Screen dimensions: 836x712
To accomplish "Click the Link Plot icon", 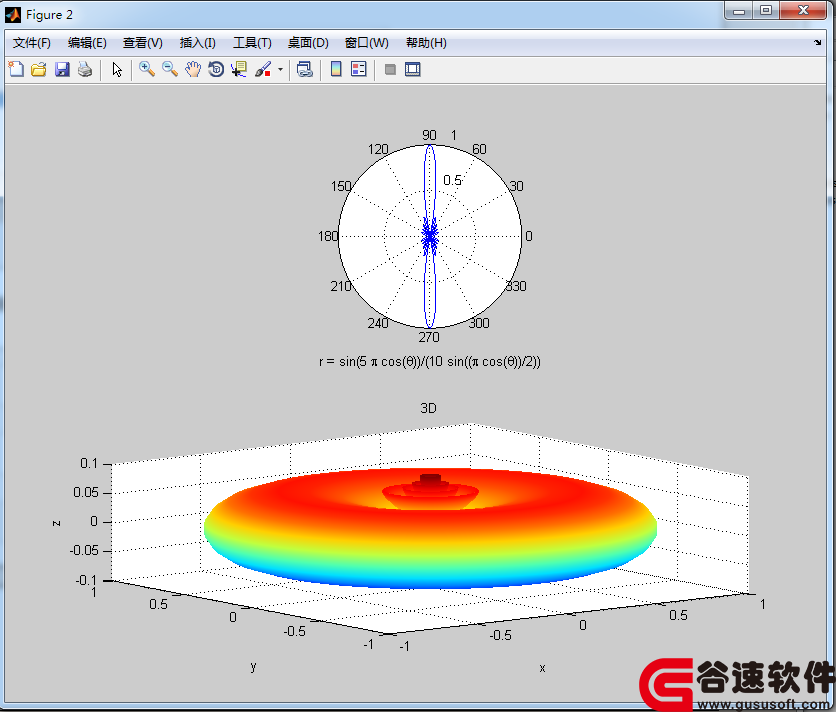I will click(304, 69).
